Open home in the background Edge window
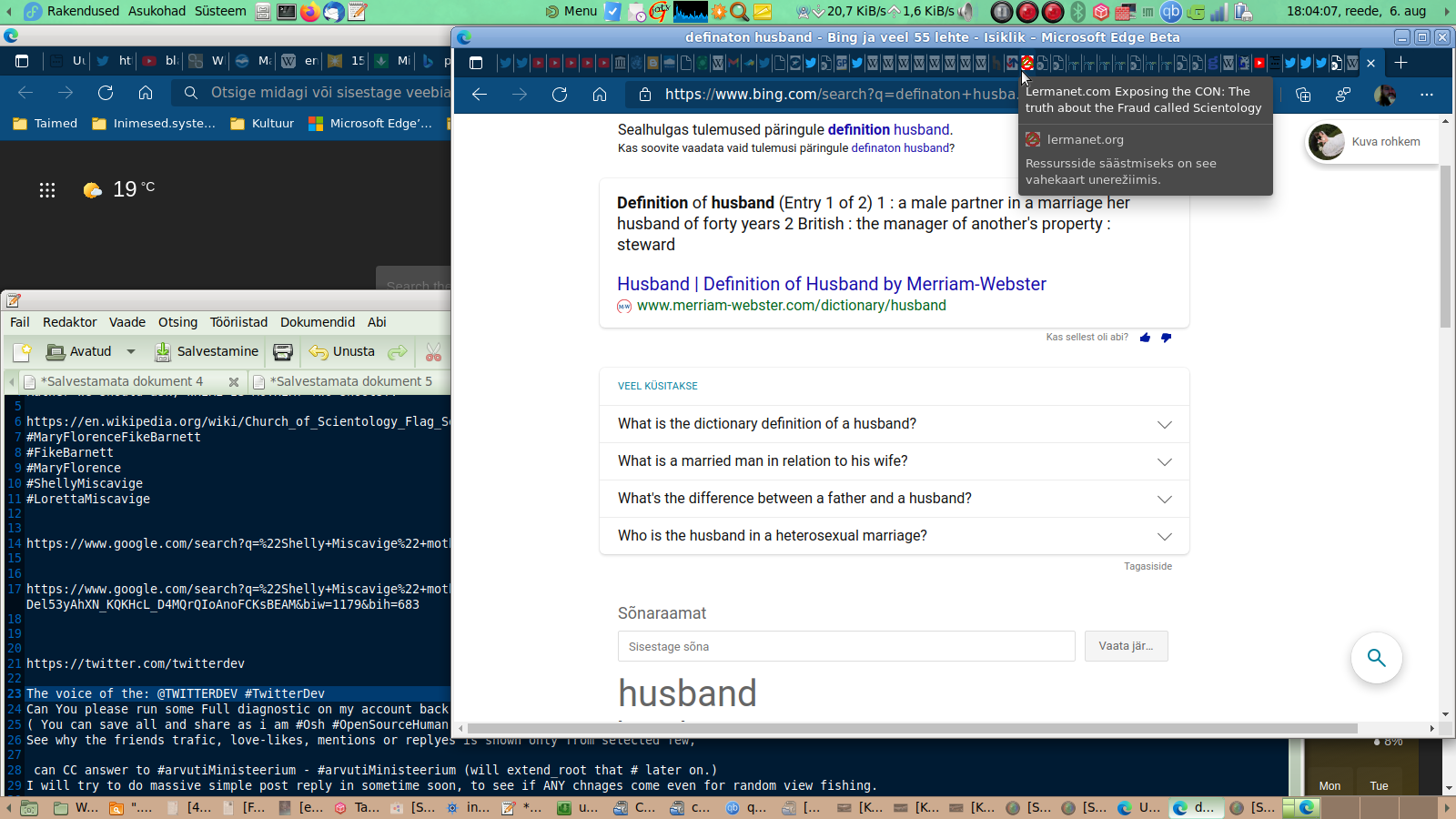1456x819 pixels. point(146,93)
